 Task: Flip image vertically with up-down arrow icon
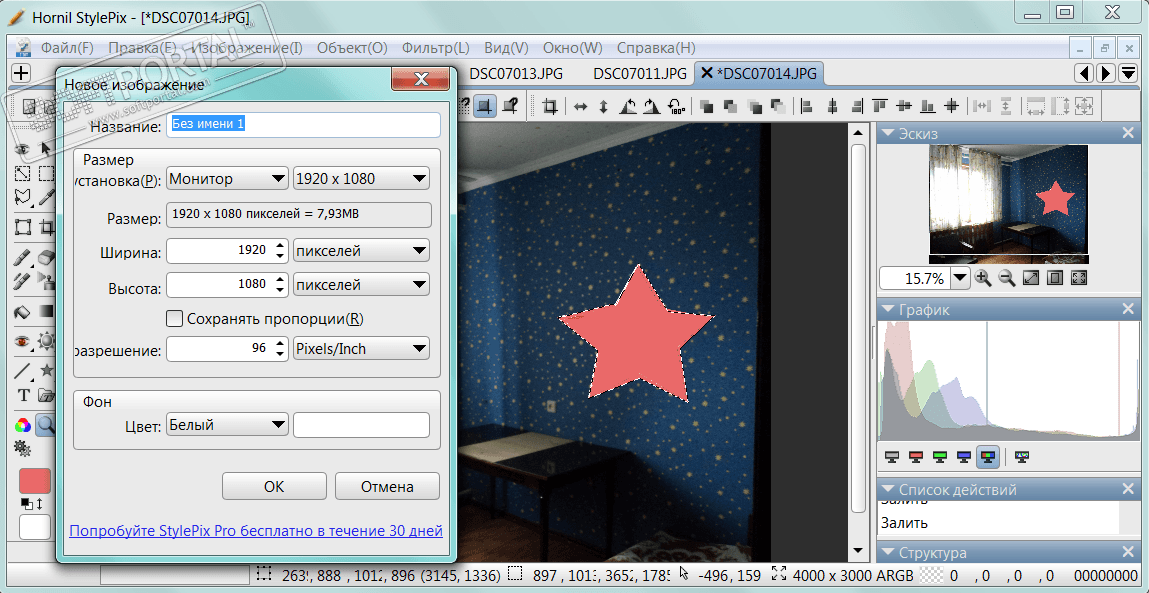pos(604,107)
